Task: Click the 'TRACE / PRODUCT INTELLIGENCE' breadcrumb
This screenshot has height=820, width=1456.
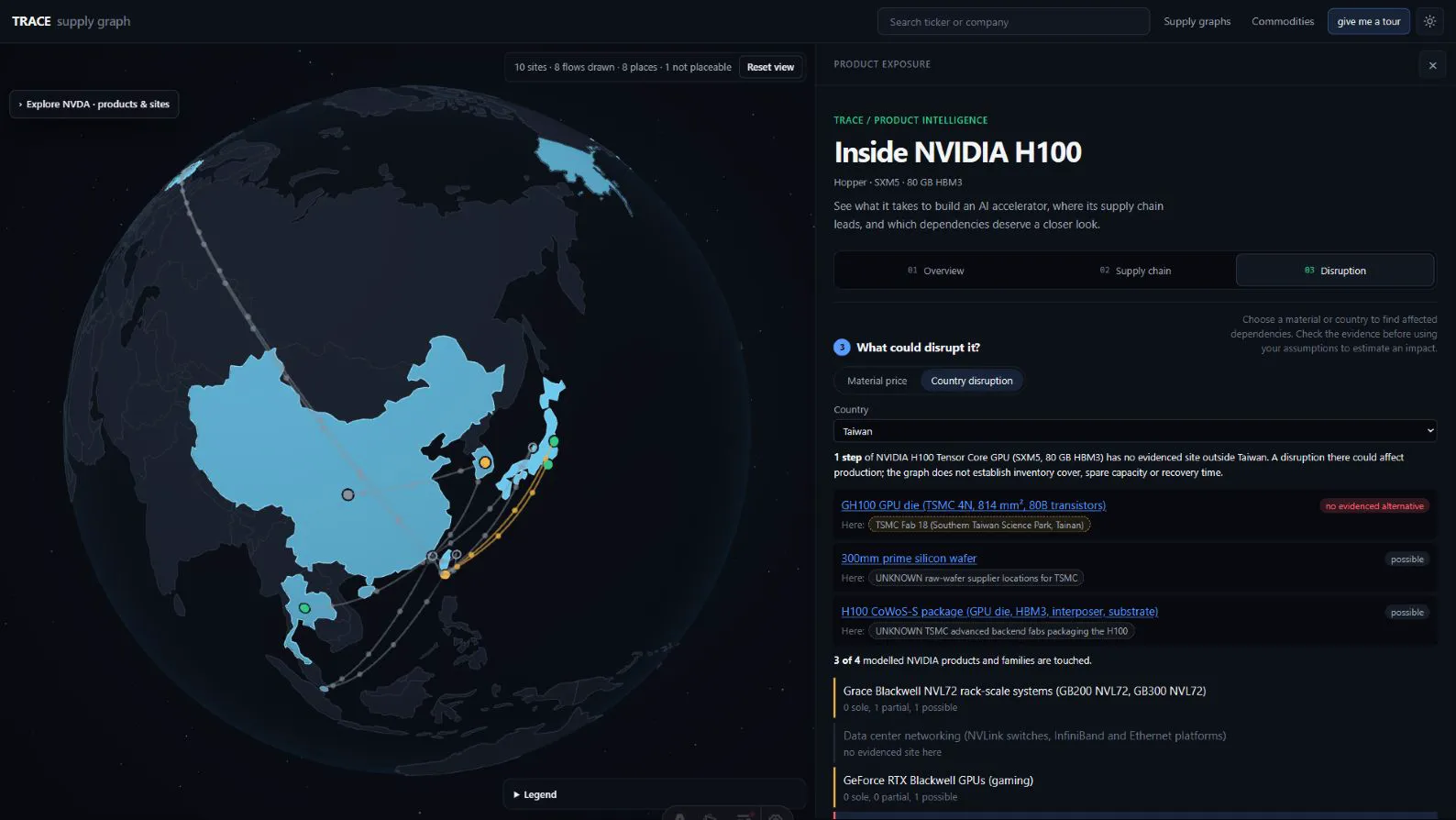Action: coord(910,120)
